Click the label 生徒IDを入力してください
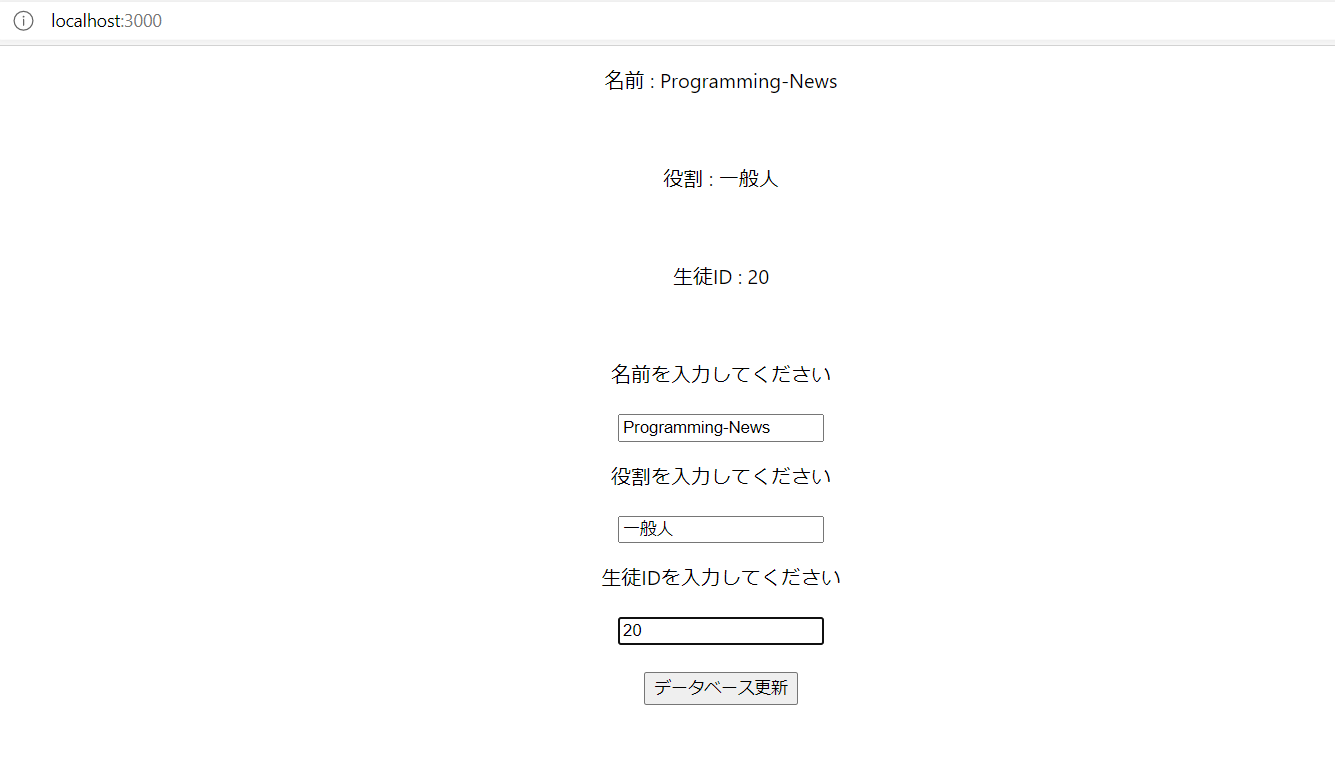The width and height of the screenshot is (1335, 782). coord(721,577)
